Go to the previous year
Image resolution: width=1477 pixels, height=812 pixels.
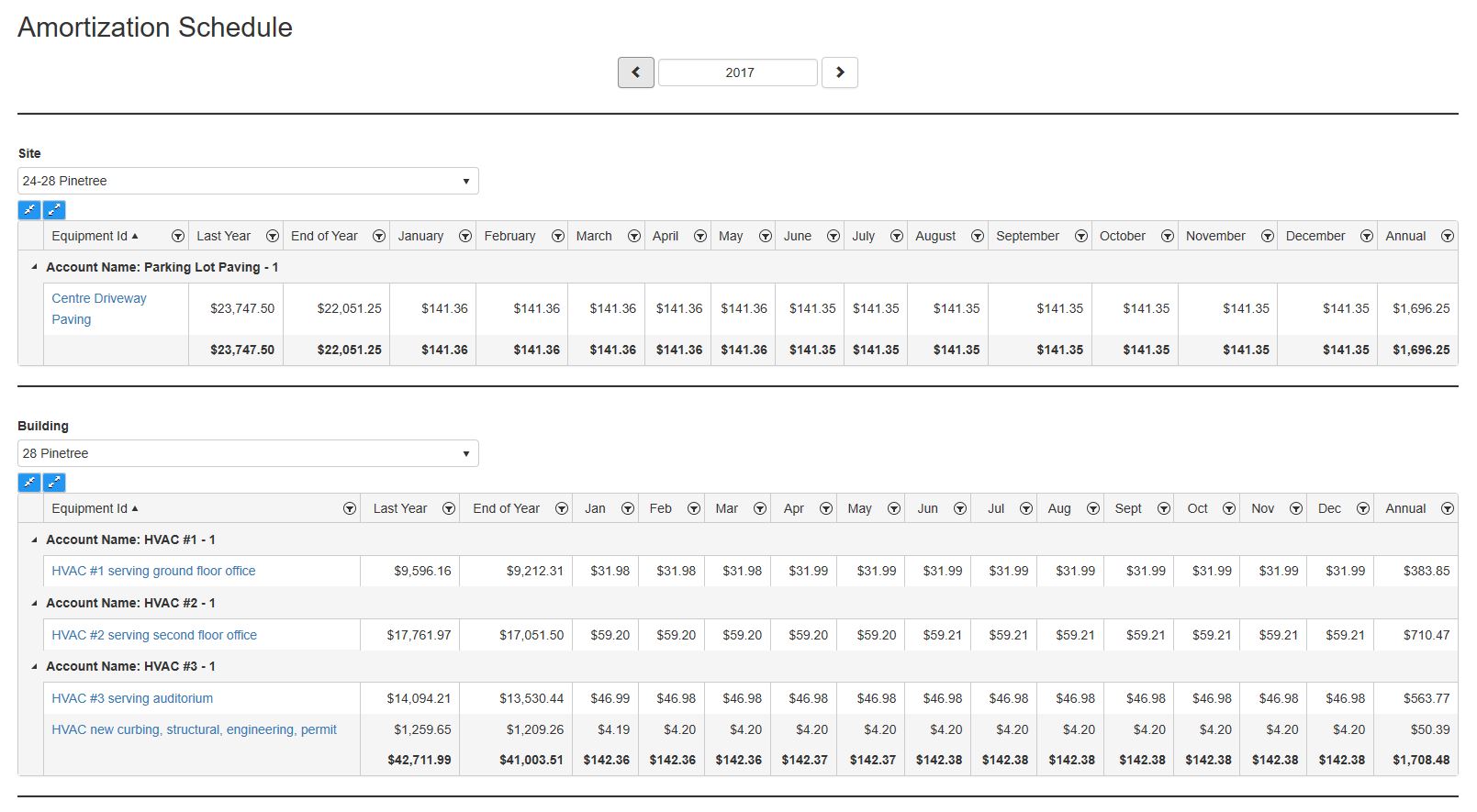(x=635, y=72)
